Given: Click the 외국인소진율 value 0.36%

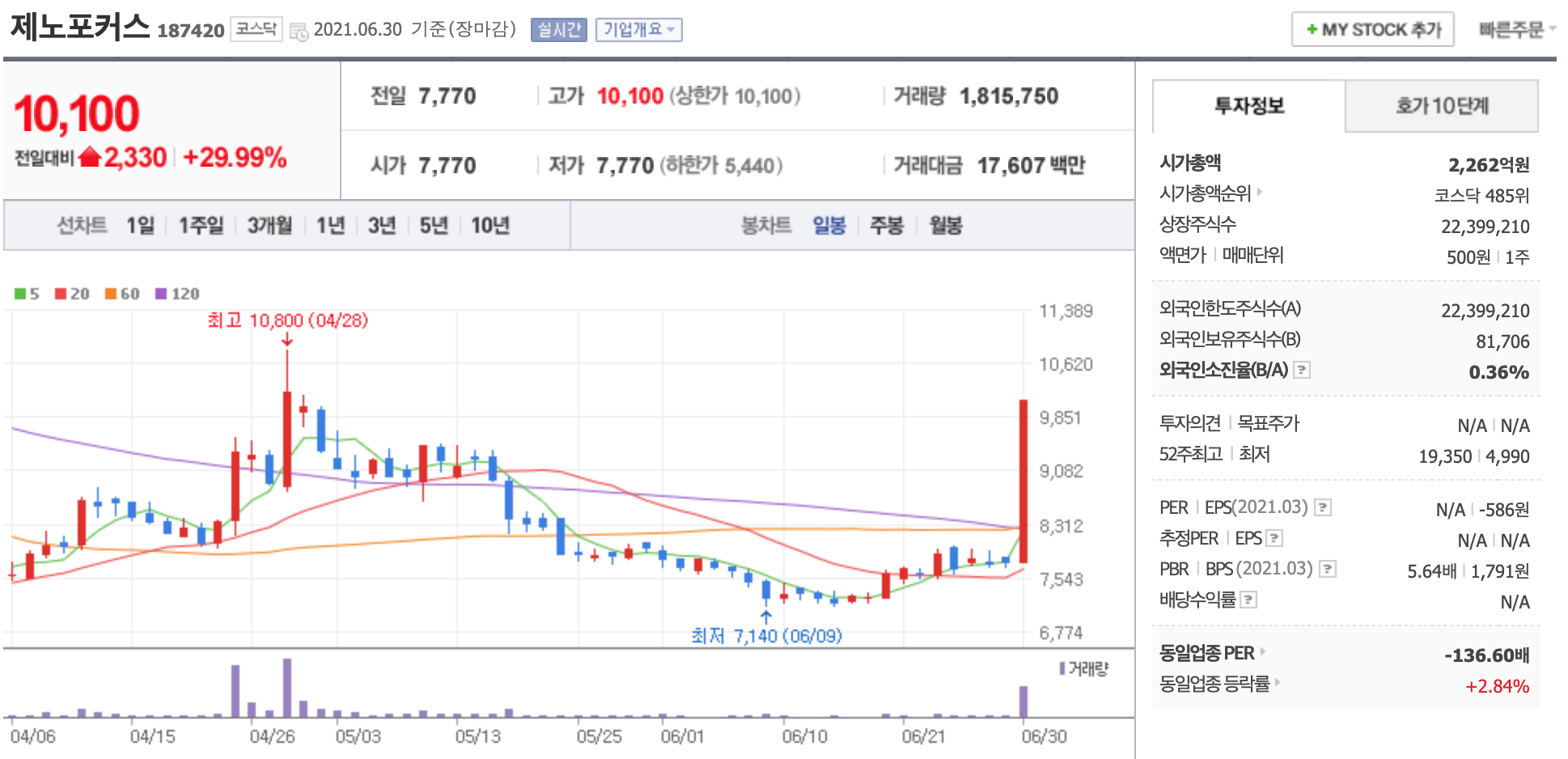Looking at the screenshot, I should (x=1498, y=372).
